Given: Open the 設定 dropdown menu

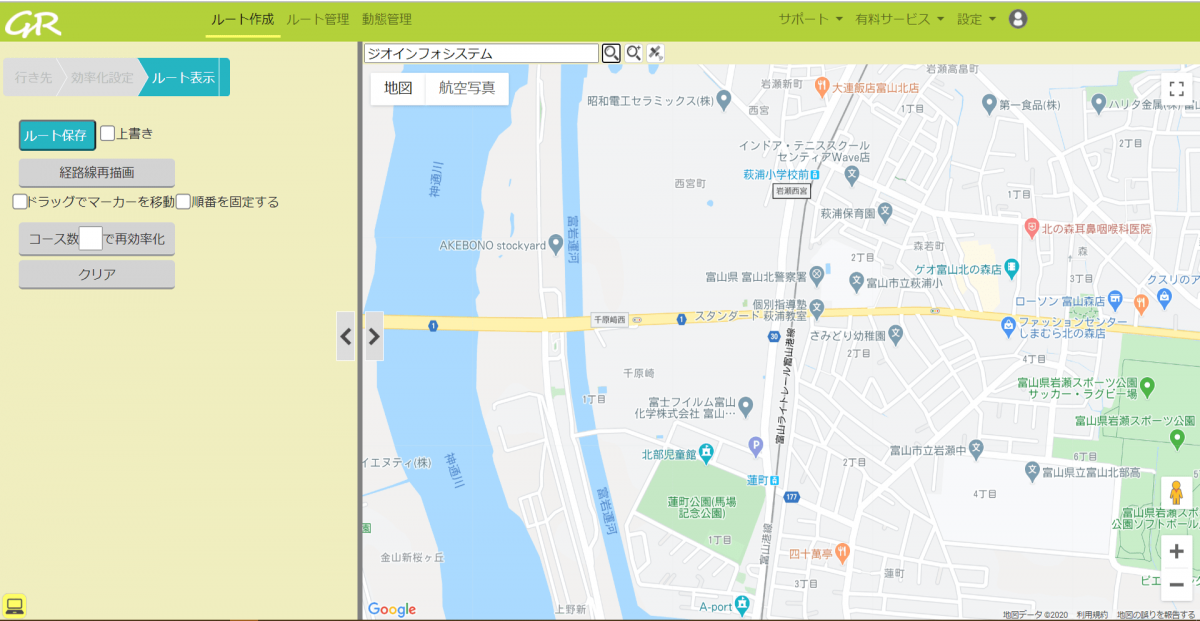Looking at the screenshot, I should coord(976,19).
